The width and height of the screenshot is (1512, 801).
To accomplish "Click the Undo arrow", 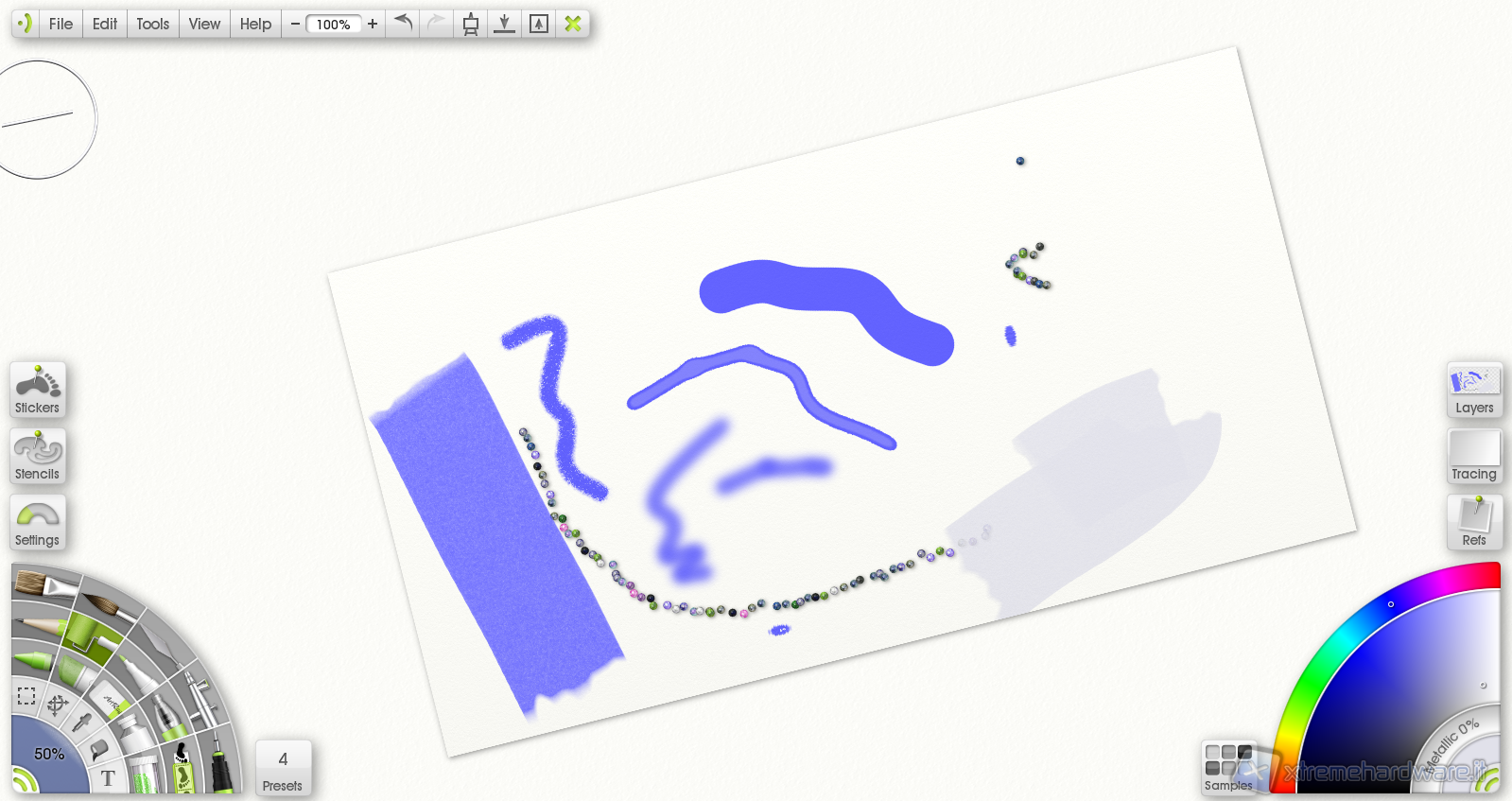I will [x=404, y=24].
